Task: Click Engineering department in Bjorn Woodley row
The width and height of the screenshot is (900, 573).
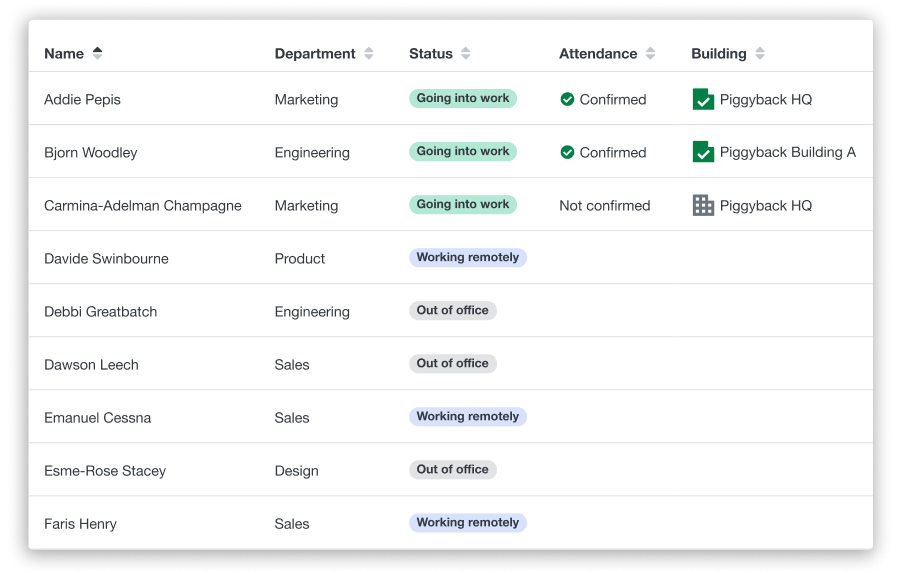Action: [312, 152]
